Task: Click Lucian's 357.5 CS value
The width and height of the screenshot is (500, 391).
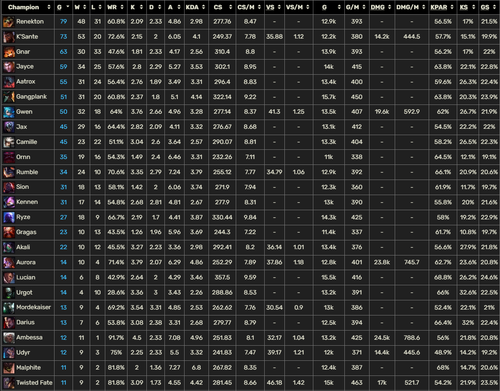Action: coord(222,277)
